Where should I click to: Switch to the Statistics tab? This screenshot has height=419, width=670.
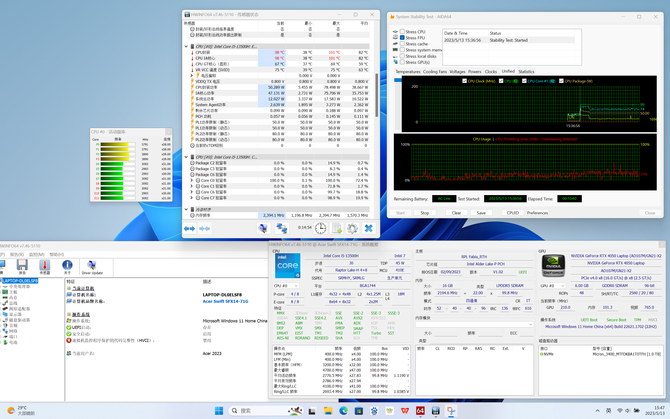click(526, 72)
